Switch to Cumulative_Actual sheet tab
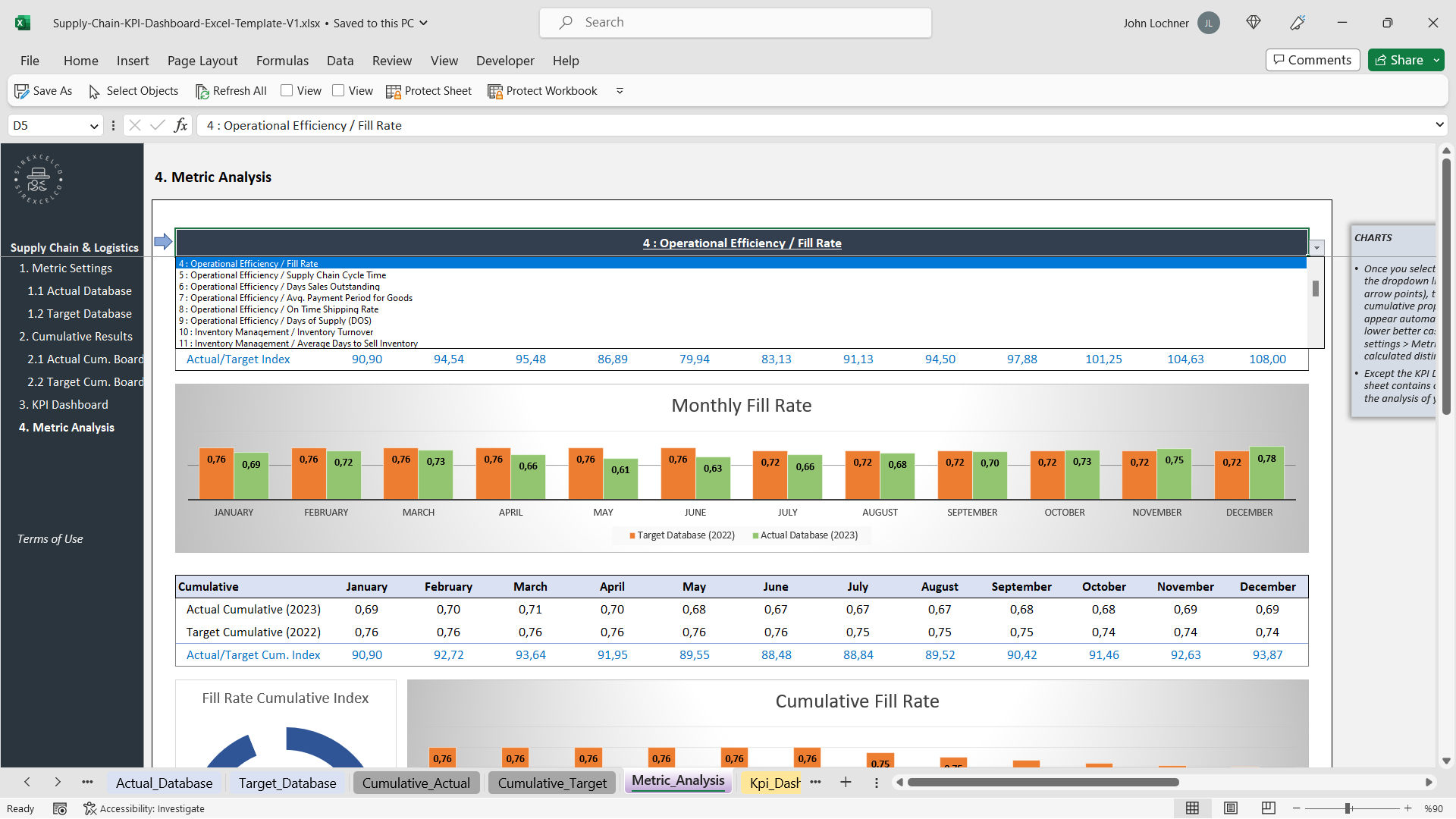The image size is (1456, 819). 416,783
